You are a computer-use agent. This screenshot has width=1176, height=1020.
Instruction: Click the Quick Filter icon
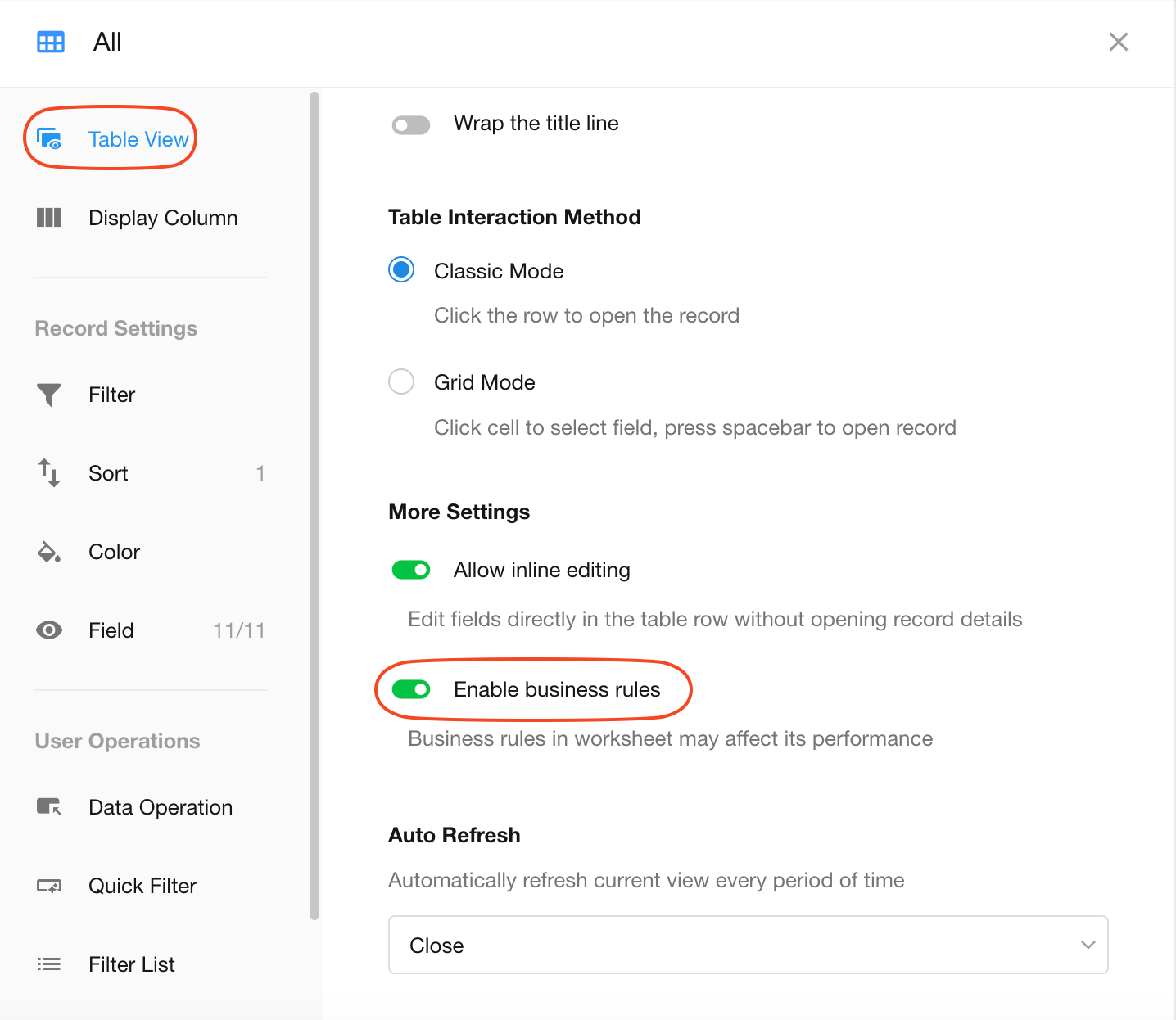tap(49, 886)
